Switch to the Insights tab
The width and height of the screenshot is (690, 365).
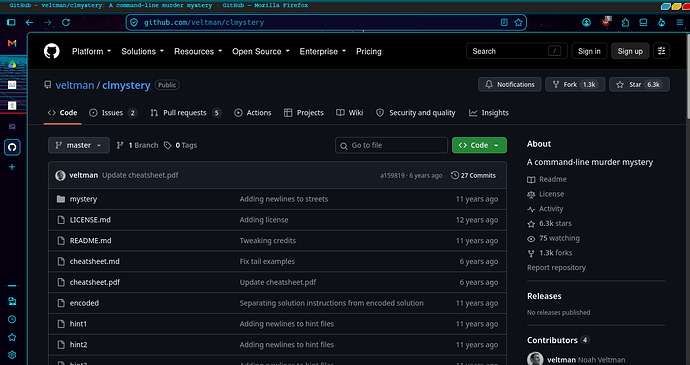point(489,113)
